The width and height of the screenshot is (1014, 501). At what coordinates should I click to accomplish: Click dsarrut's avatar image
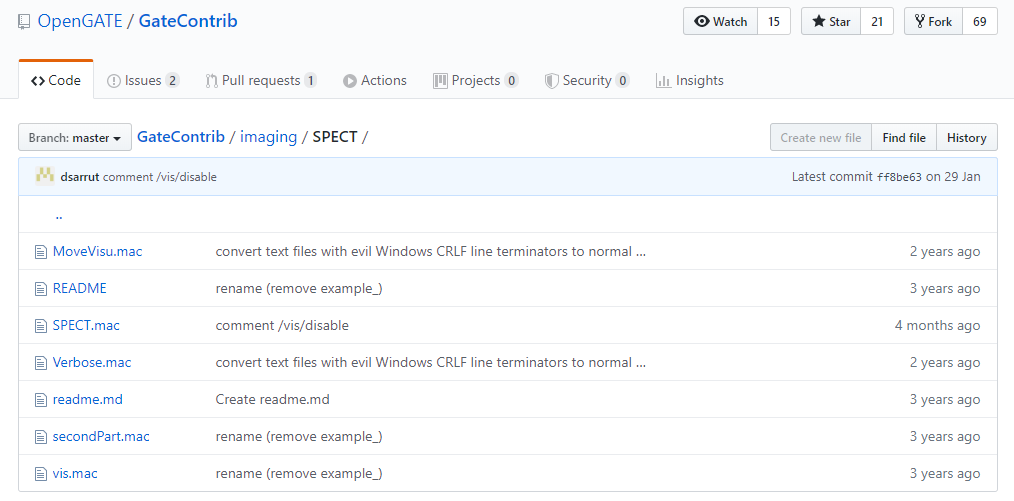[x=45, y=176]
